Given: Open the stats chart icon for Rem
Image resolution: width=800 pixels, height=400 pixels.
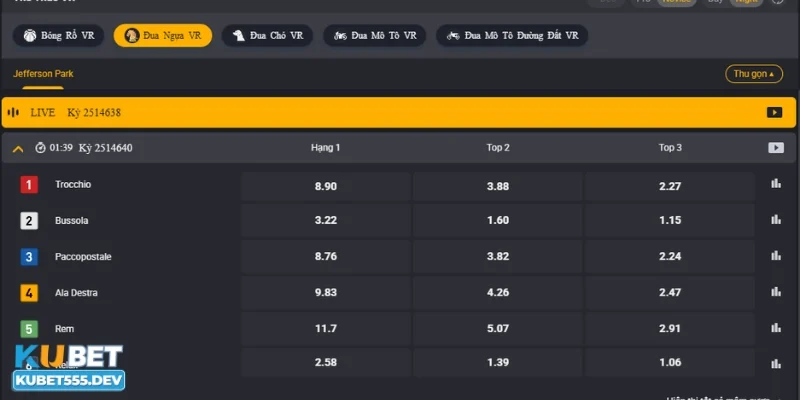Looking at the screenshot, I should tap(775, 328).
